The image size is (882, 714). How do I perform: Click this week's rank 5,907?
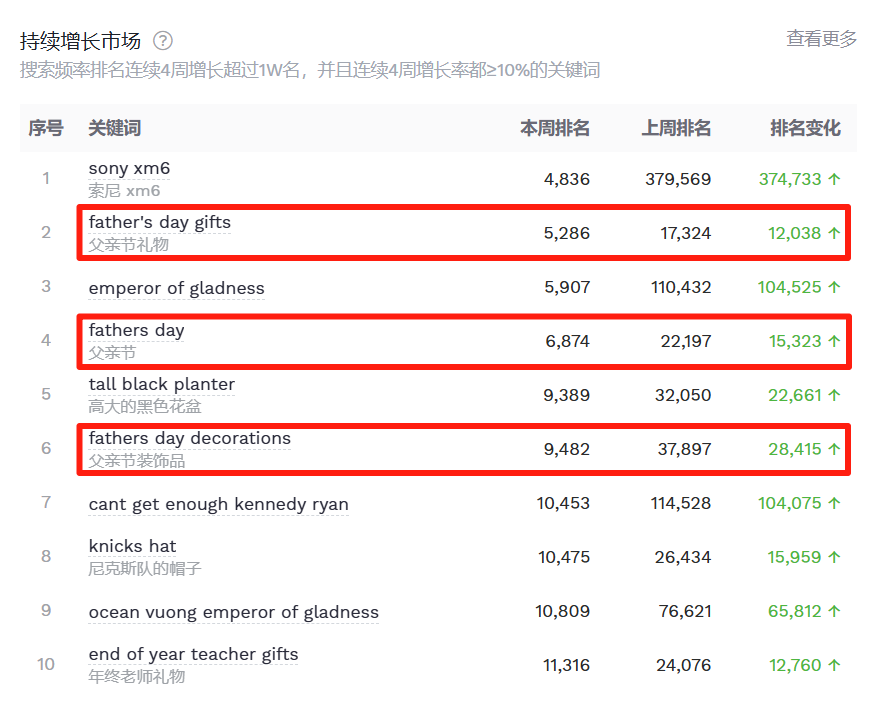click(566, 288)
